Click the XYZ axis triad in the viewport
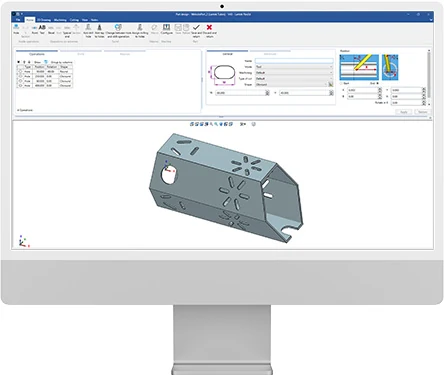 (23, 241)
